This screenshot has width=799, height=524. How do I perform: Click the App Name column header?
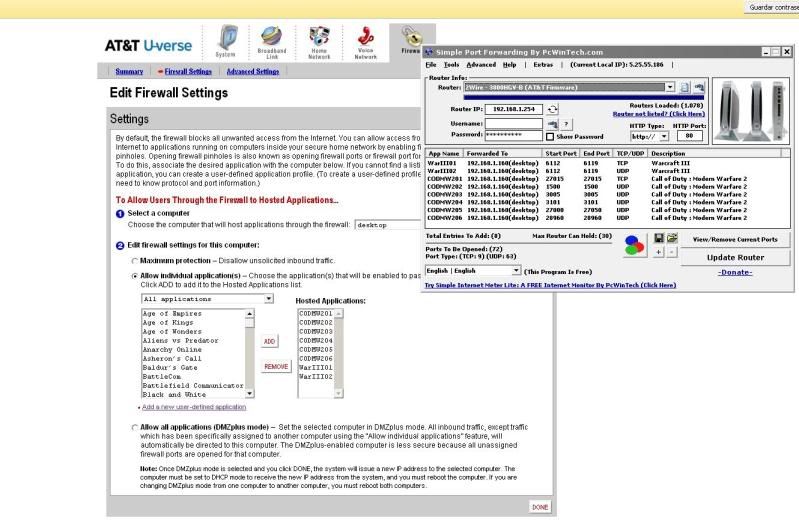(x=444, y=153)
